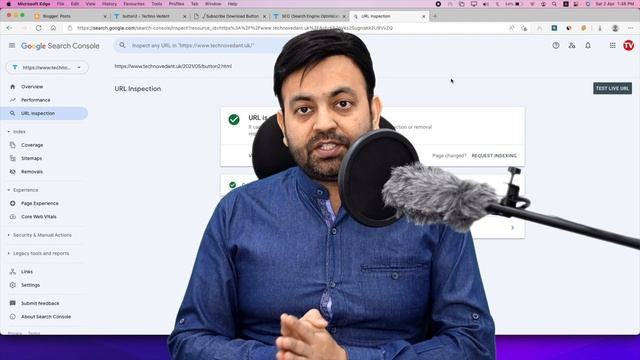The width and height of the screenshot is (640, 360).
Task: Open the Search Console hamburger menu
Action: [12, 46]
